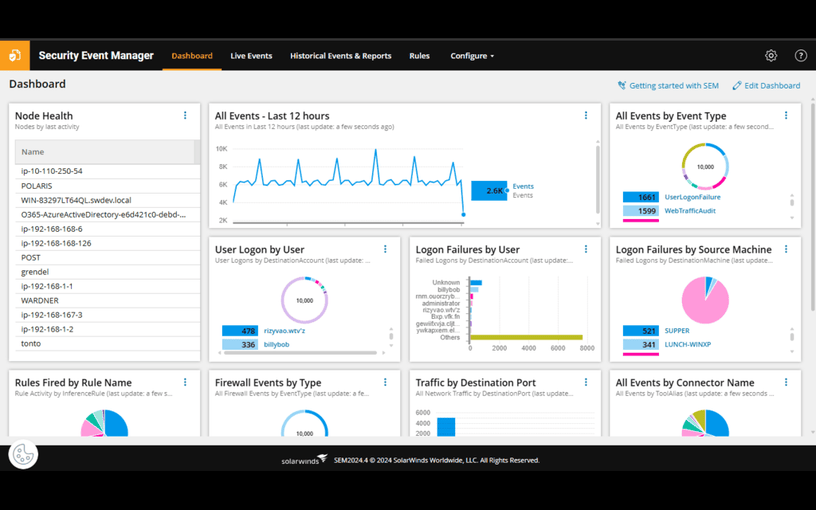Open All Events Last 12 hours options menu

[x=585, y=116]
